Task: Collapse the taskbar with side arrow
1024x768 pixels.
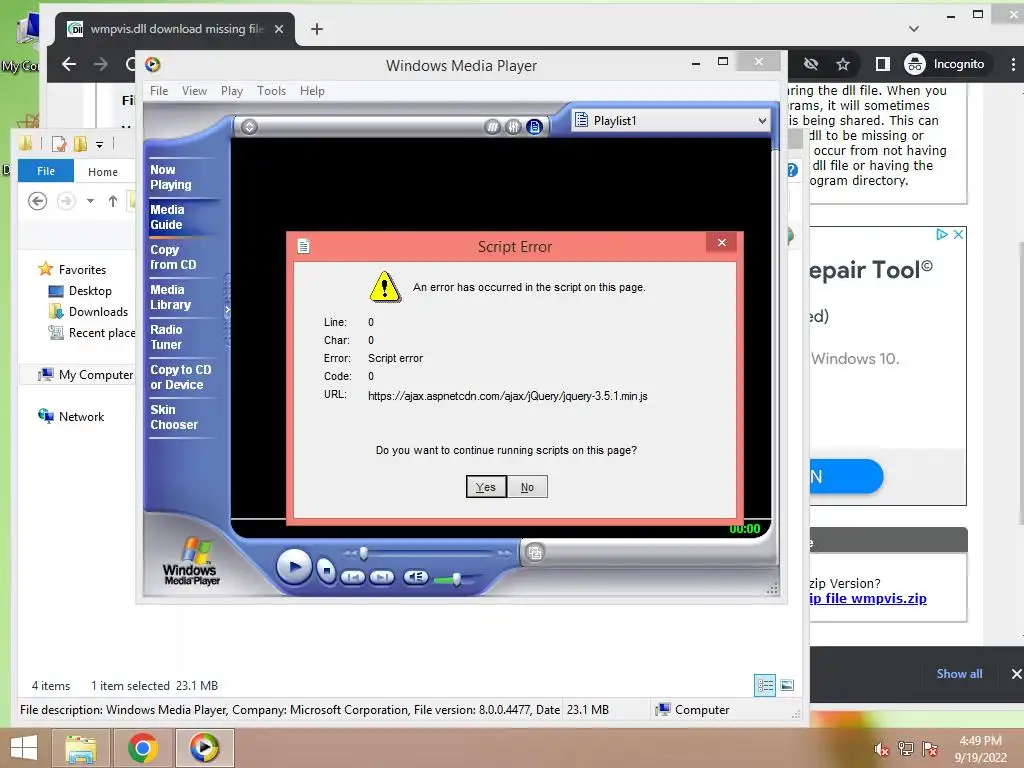Action: pyautogui.click(x=227, y=310)
